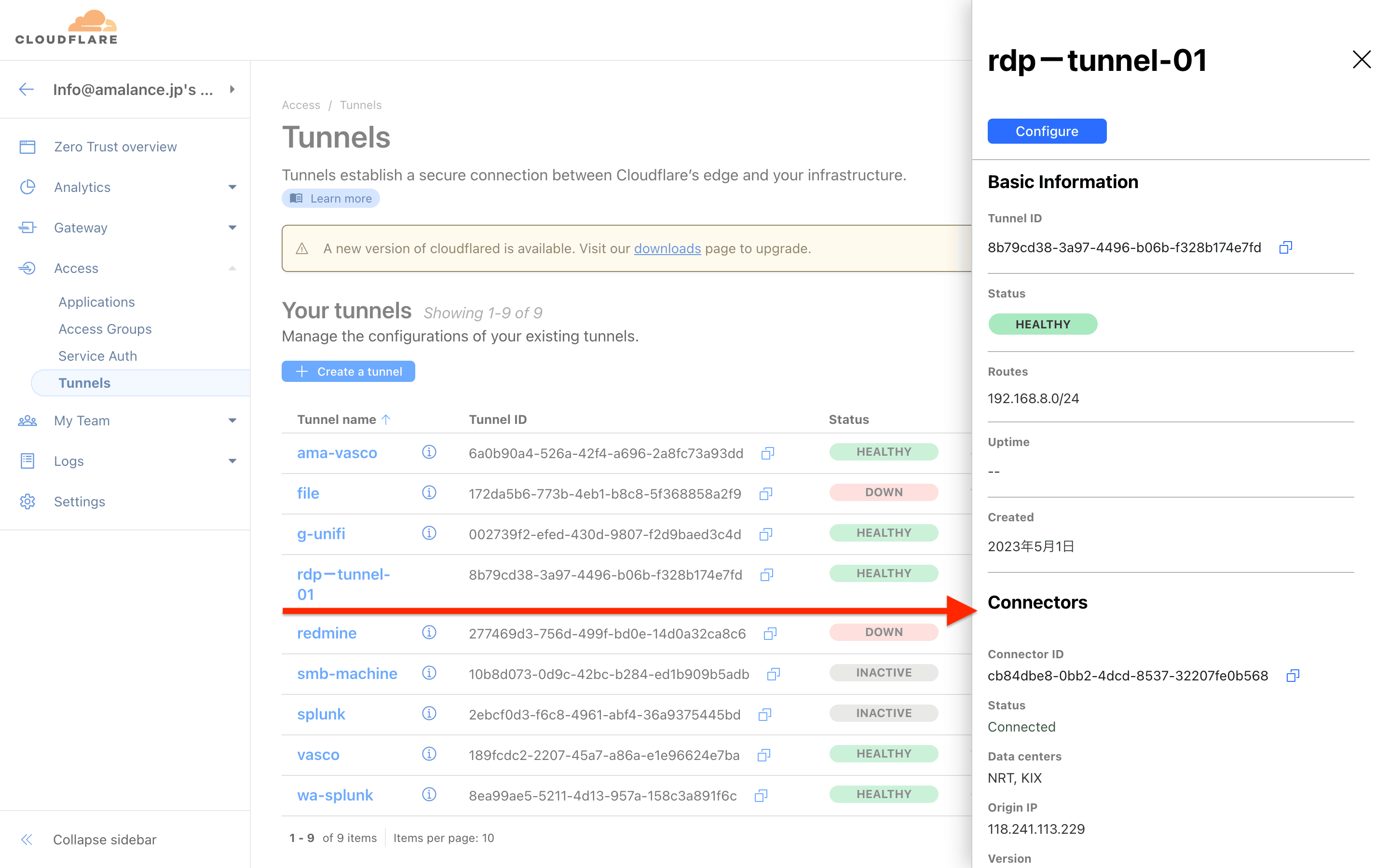Expand the Info@amalance.jp account switcher arrow
Screen dimensions: 1389x868
tap(232, 90)
